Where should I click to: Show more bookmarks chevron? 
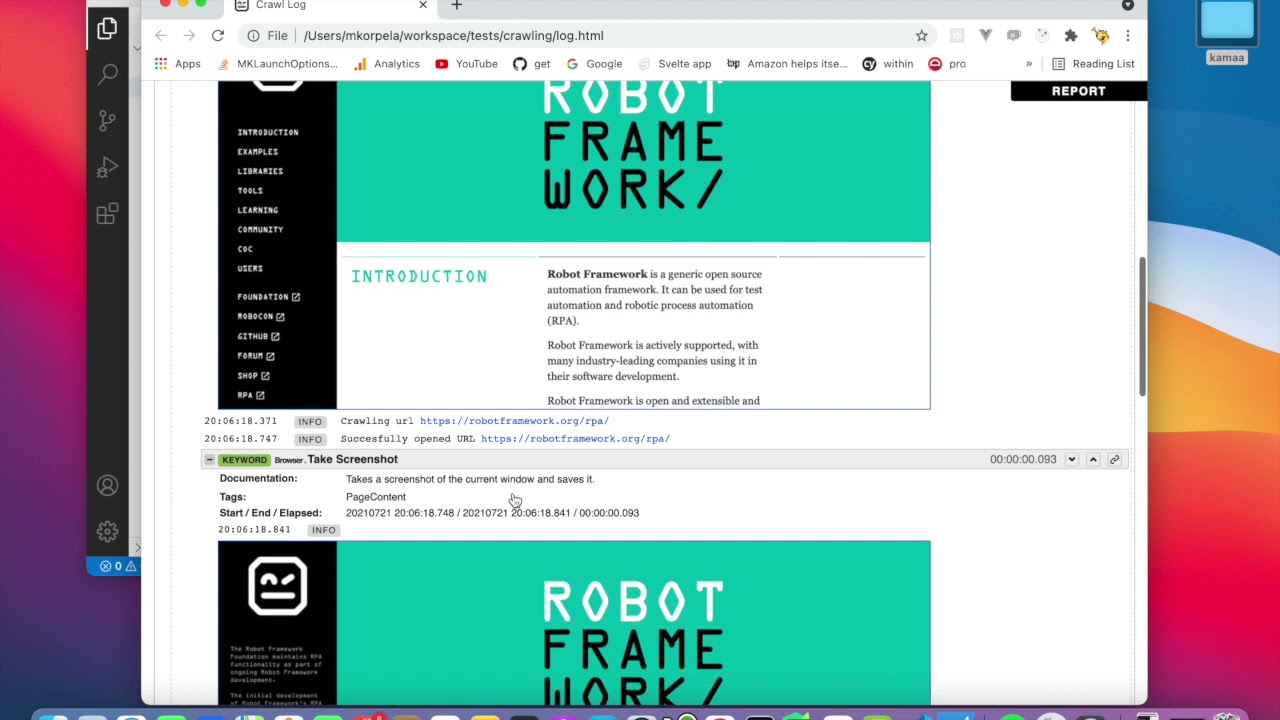pyautogui.click(x=1028, y=64)
